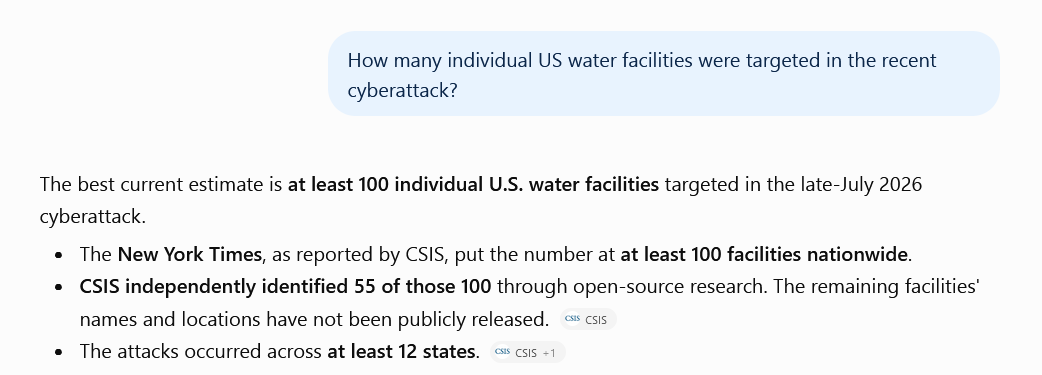Select the user question message bubble
The image size is (1042, 375).
click(x=663, y=74)
